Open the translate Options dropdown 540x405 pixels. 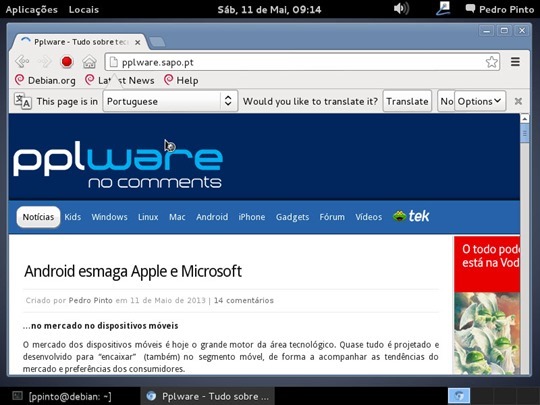pos(480,101)
